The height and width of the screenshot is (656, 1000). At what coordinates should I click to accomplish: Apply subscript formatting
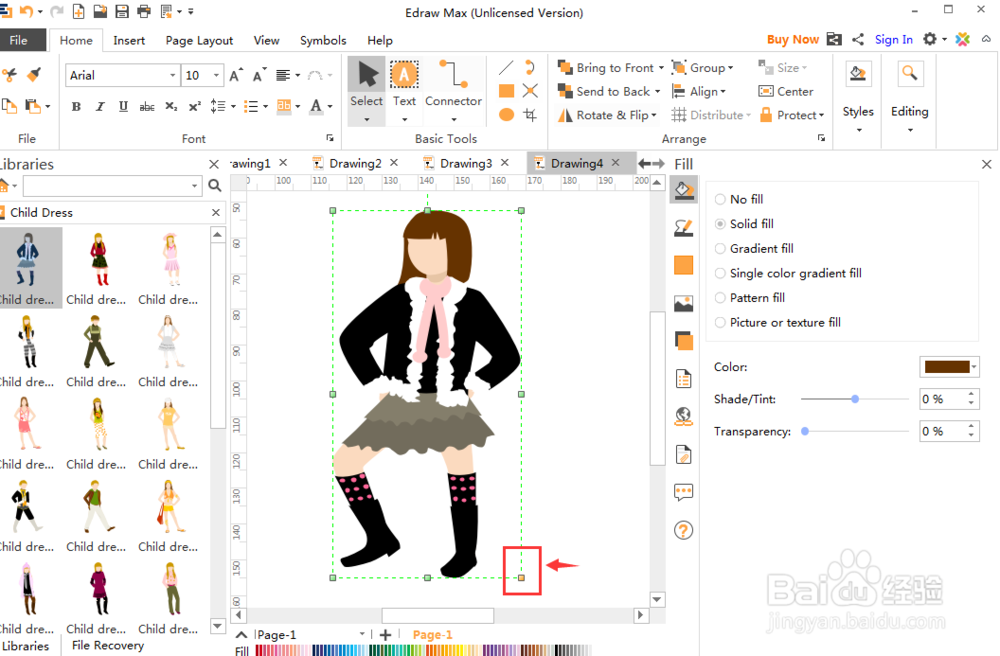point(171,106)
